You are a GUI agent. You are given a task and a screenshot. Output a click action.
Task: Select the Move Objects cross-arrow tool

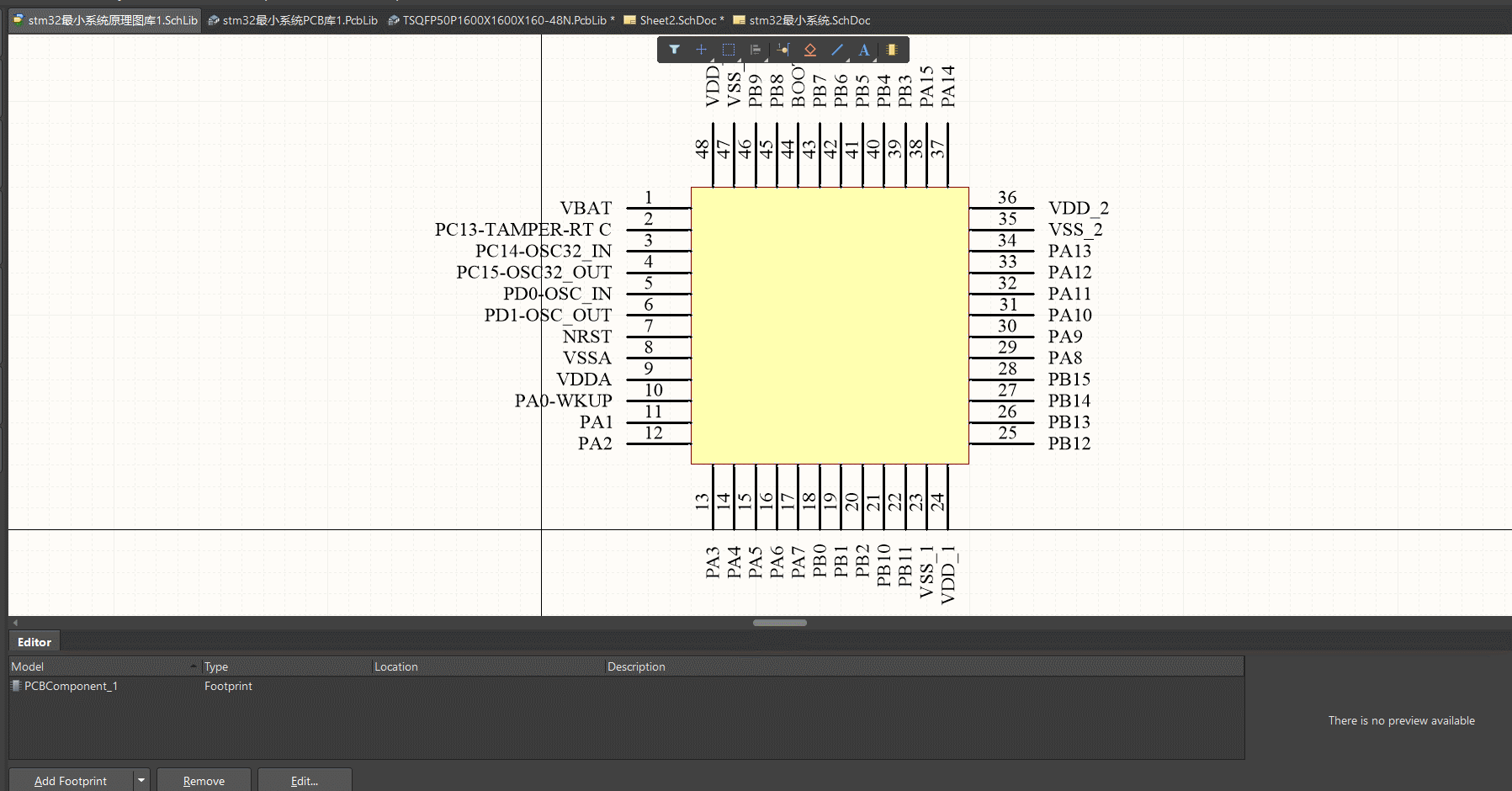pos(701,50)
